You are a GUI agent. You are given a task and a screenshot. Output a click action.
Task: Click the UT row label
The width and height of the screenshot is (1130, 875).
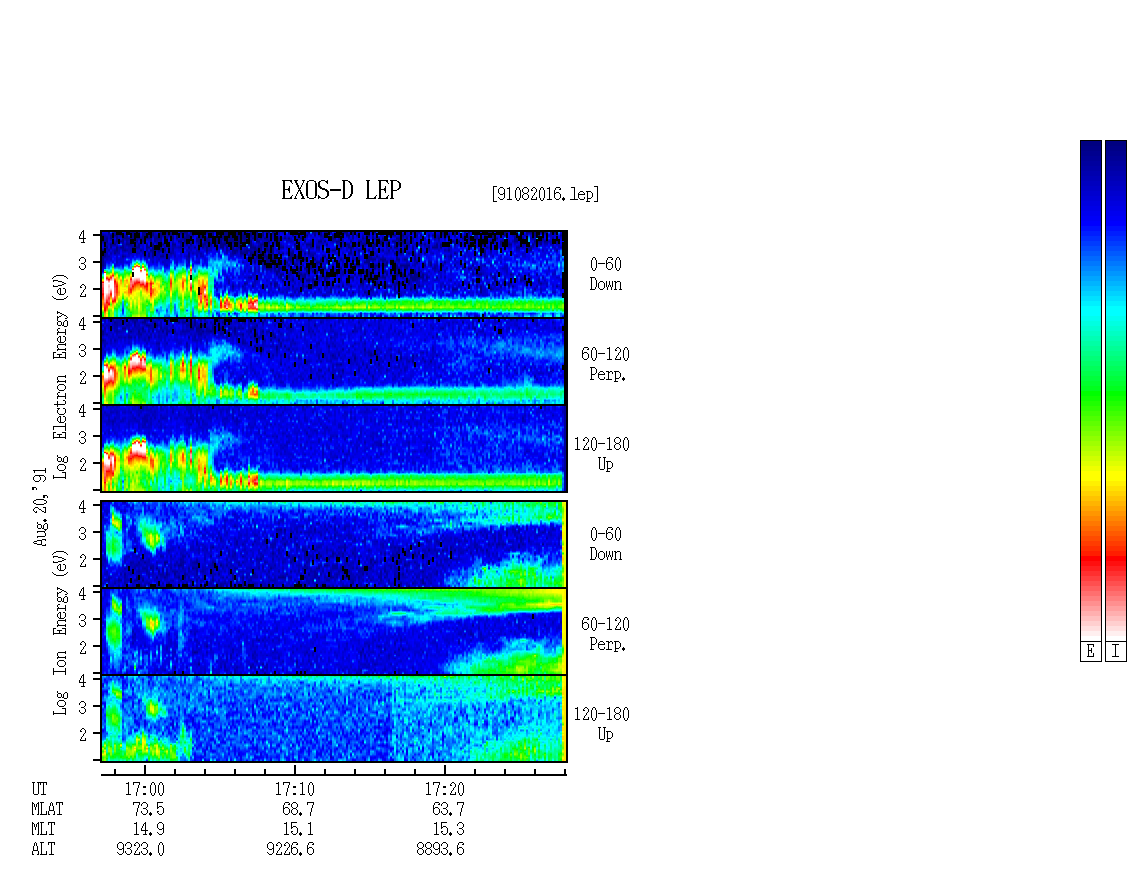click(39, 789)
